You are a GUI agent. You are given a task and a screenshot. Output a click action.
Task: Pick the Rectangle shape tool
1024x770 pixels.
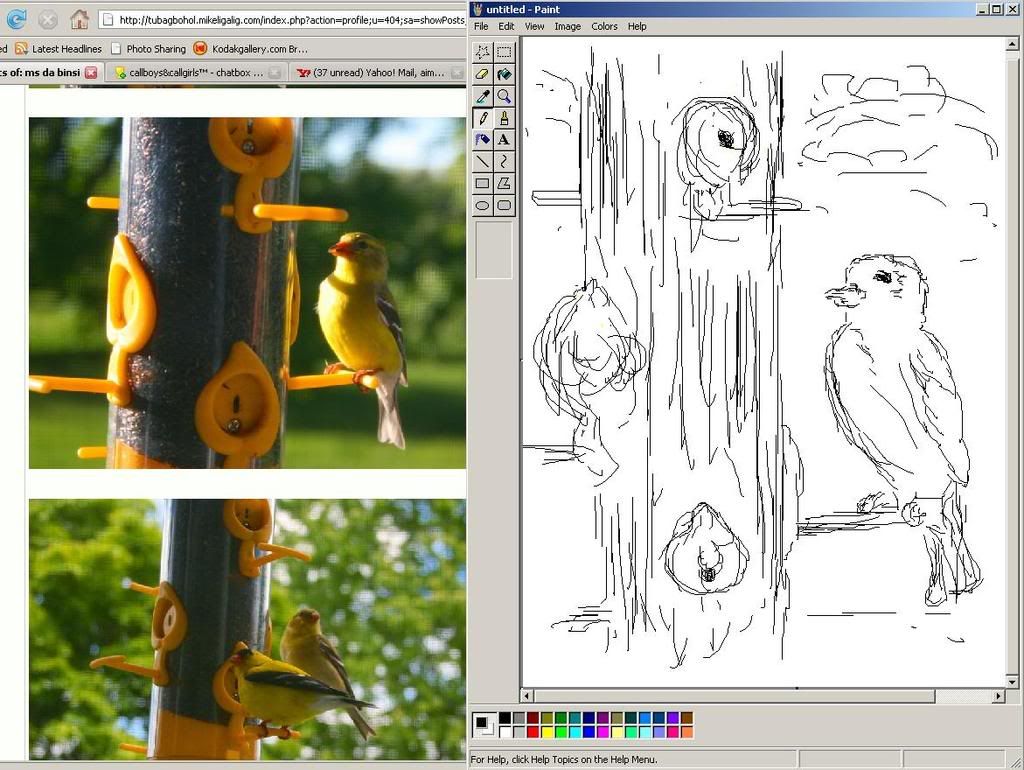(483, 184)
